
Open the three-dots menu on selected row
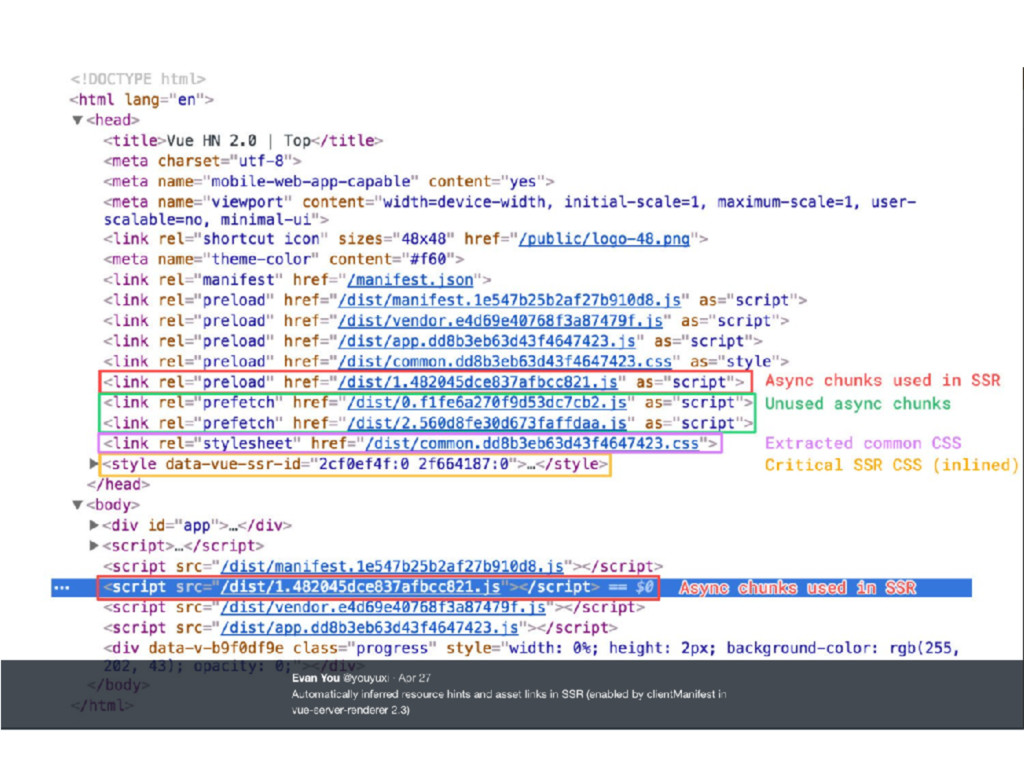coord(61,588)
